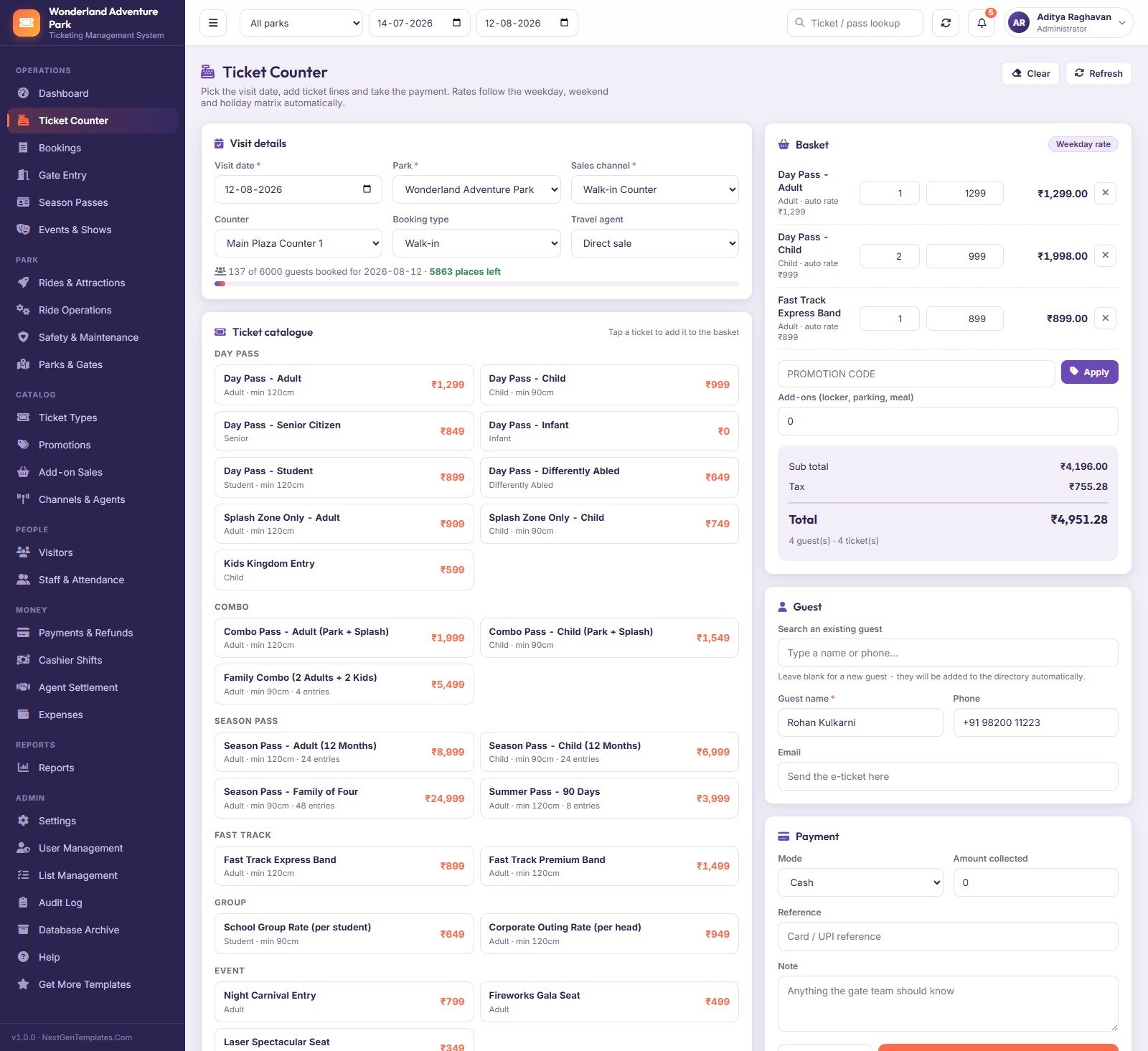Screen dimensions: 1148x1051
Task: Open Events & Shows
Action: coord(92,230)
